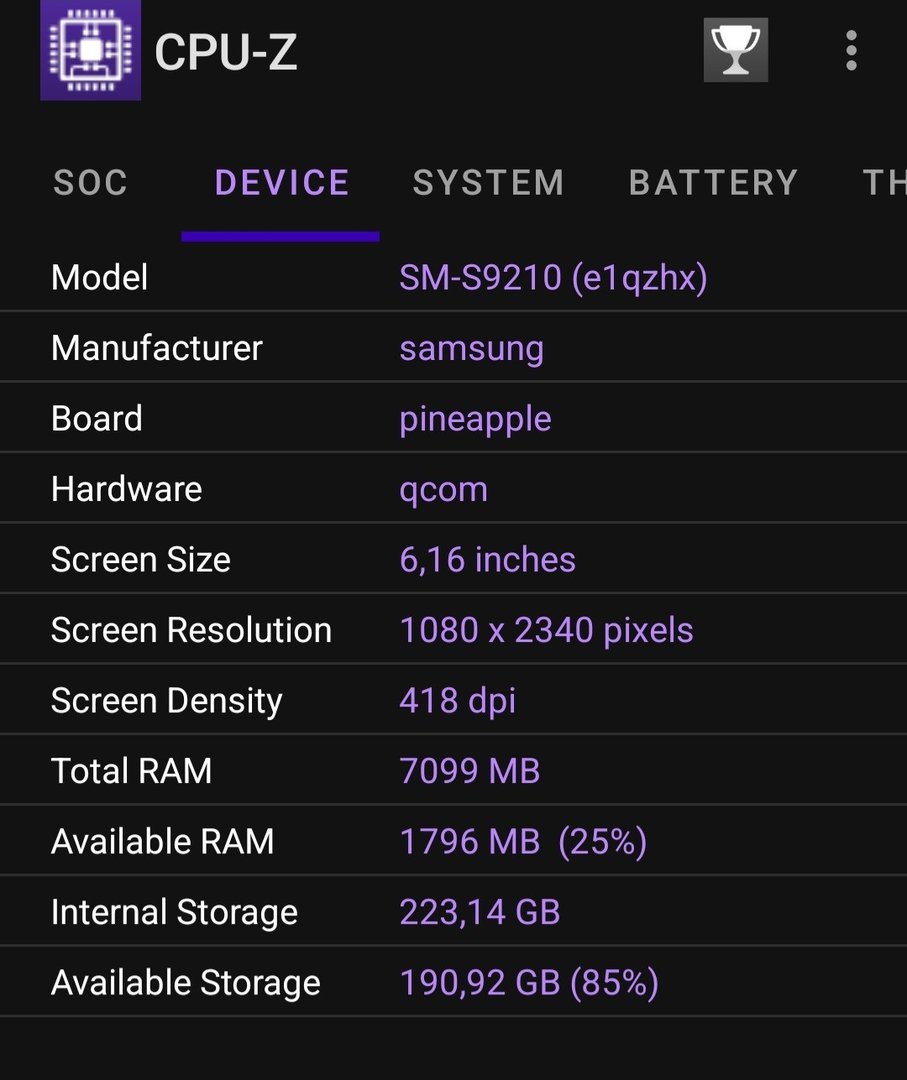Select the Manufacturer row value samsung
This screenshot has width=907, height=1080.
[x=471, y=348]
